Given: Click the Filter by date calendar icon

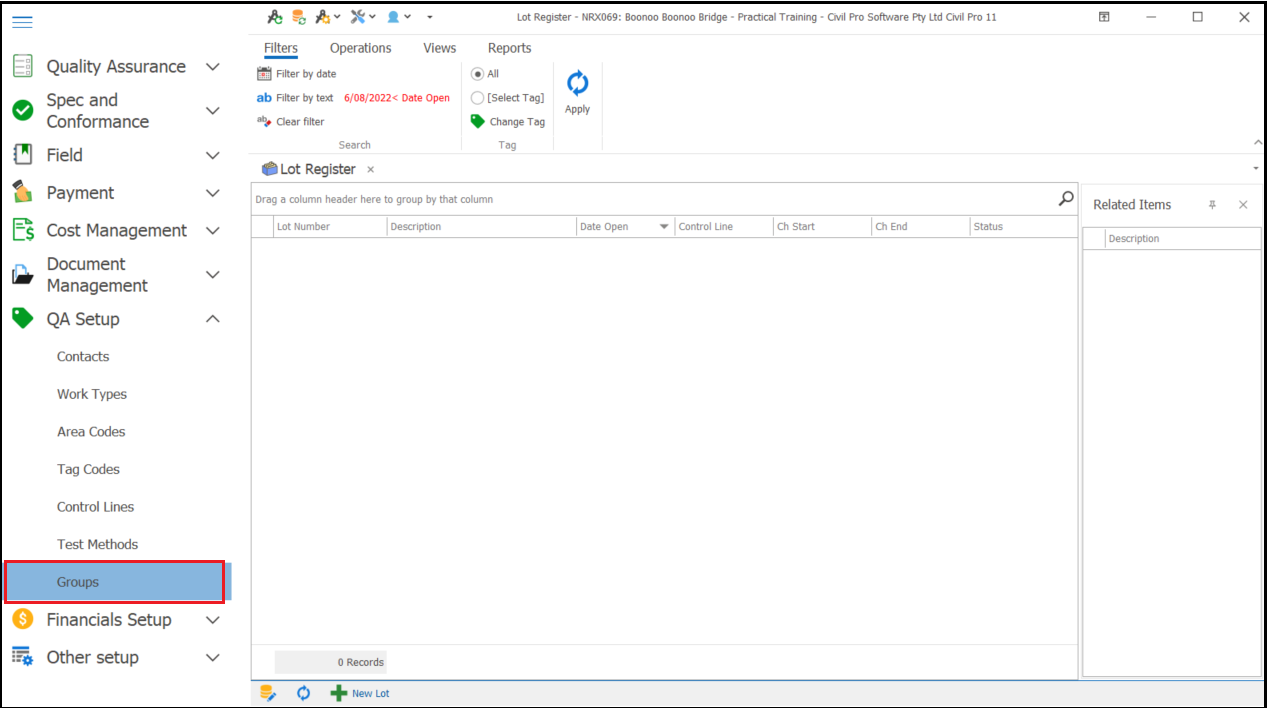Looking at the screenshot, I should coord(264,74).
